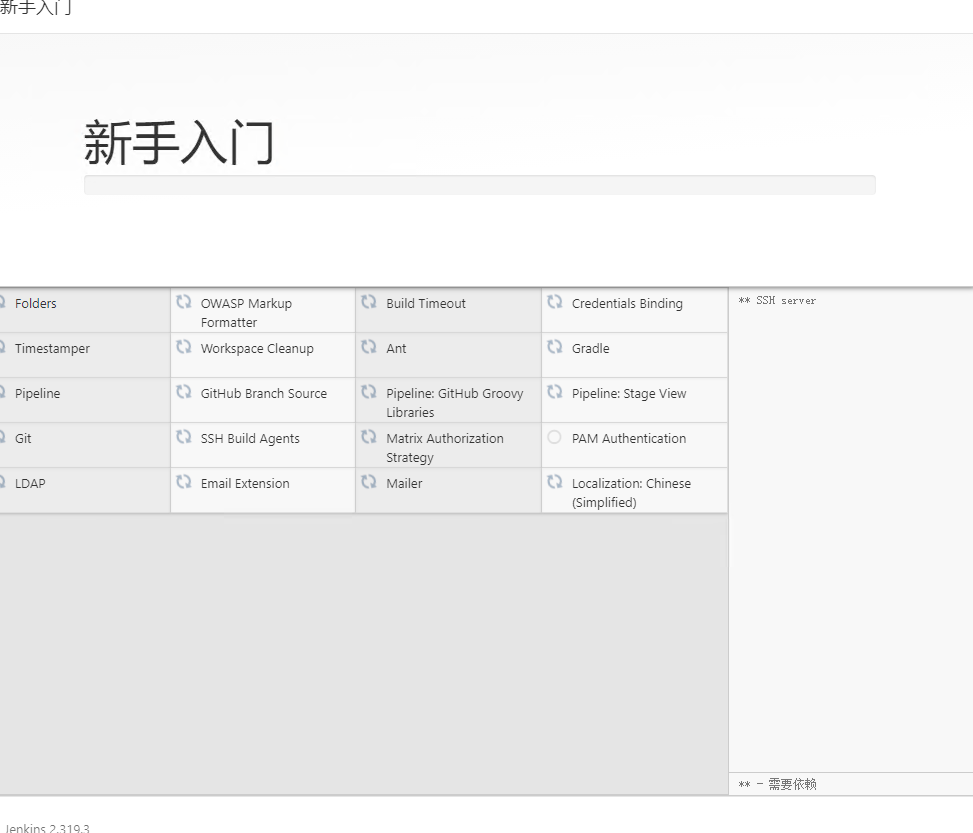
Task: Click the OWASP Markup Formatter label
Action: point(246,313)
